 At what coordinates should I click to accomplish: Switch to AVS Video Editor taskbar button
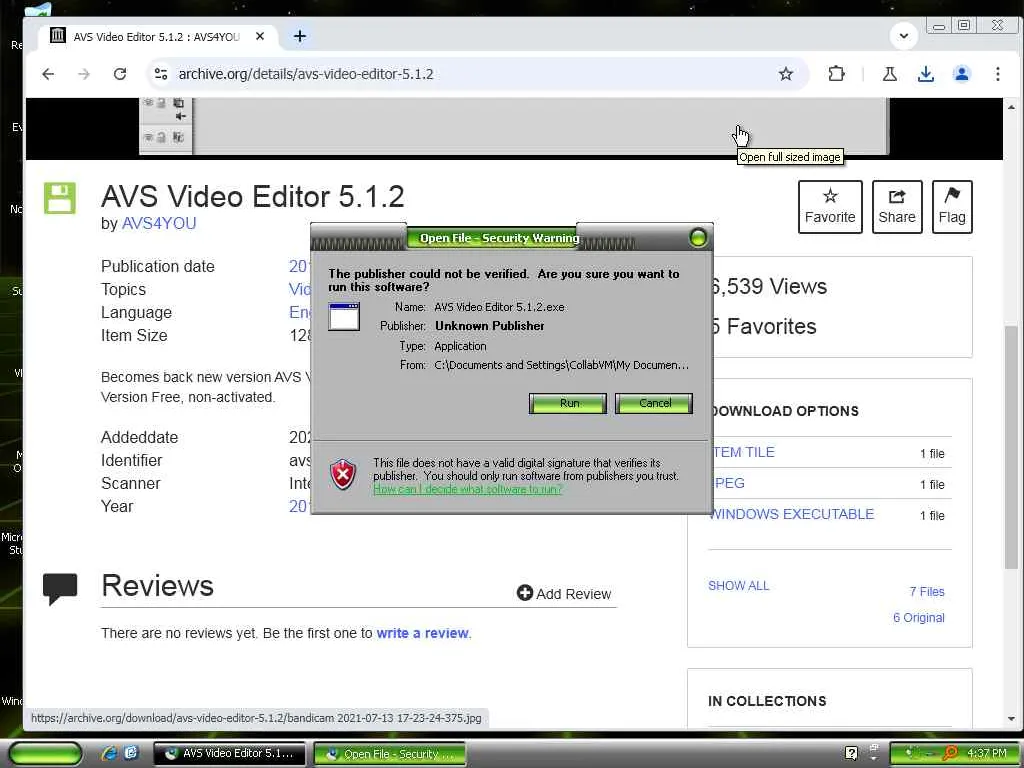point(229,754)
